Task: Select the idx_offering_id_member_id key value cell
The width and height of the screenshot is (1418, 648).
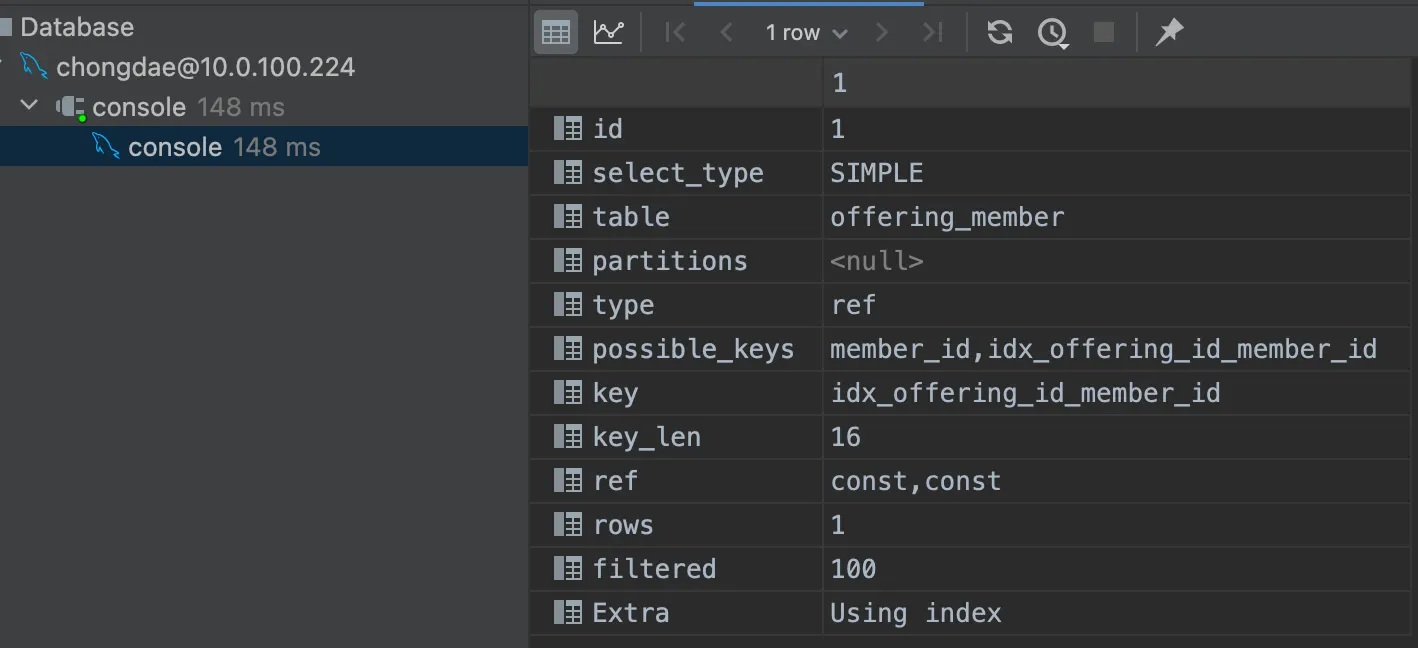Action: [x=1025, y=393]
